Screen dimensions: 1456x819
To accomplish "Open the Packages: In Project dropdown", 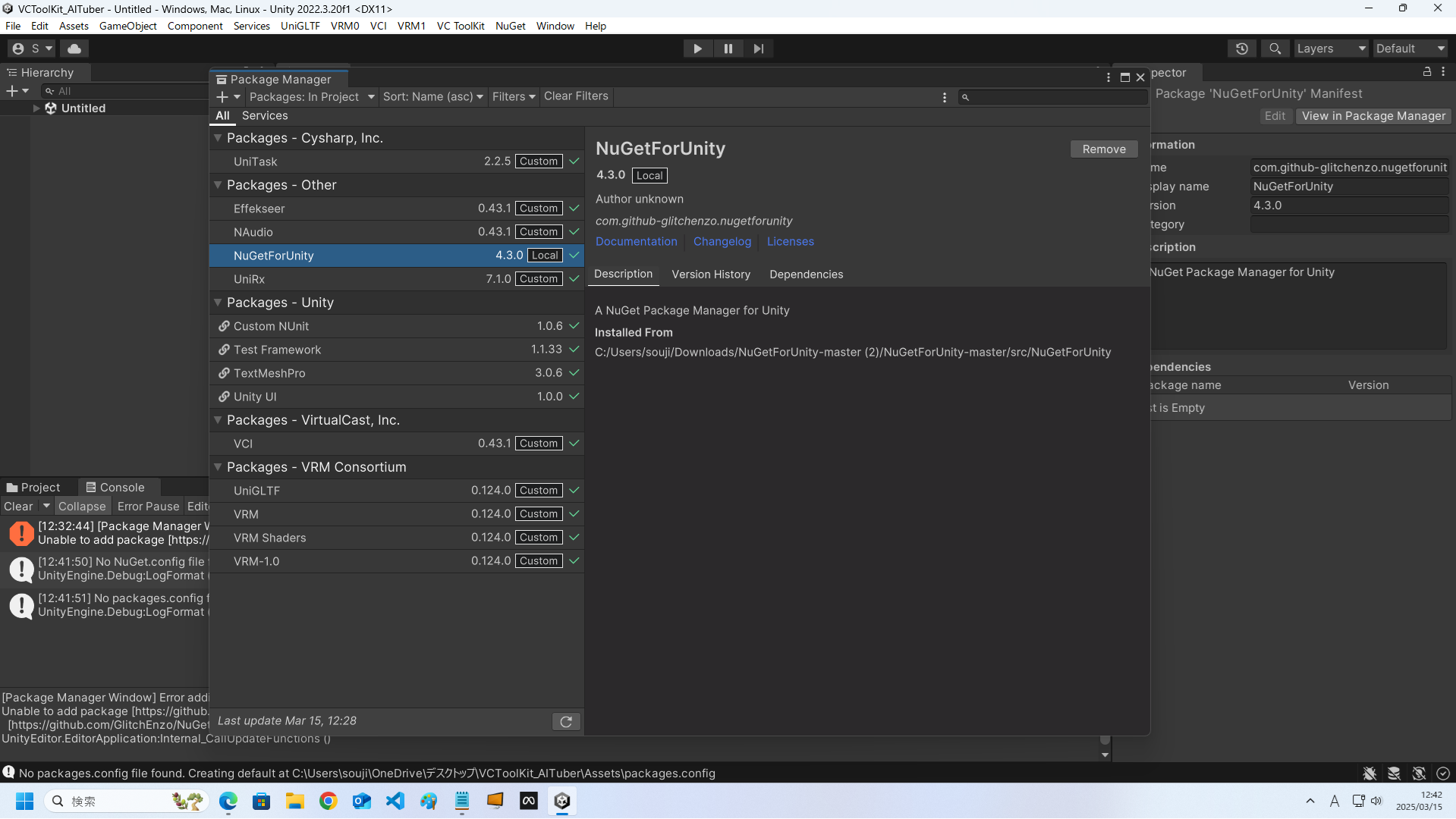I will [312, 97].
